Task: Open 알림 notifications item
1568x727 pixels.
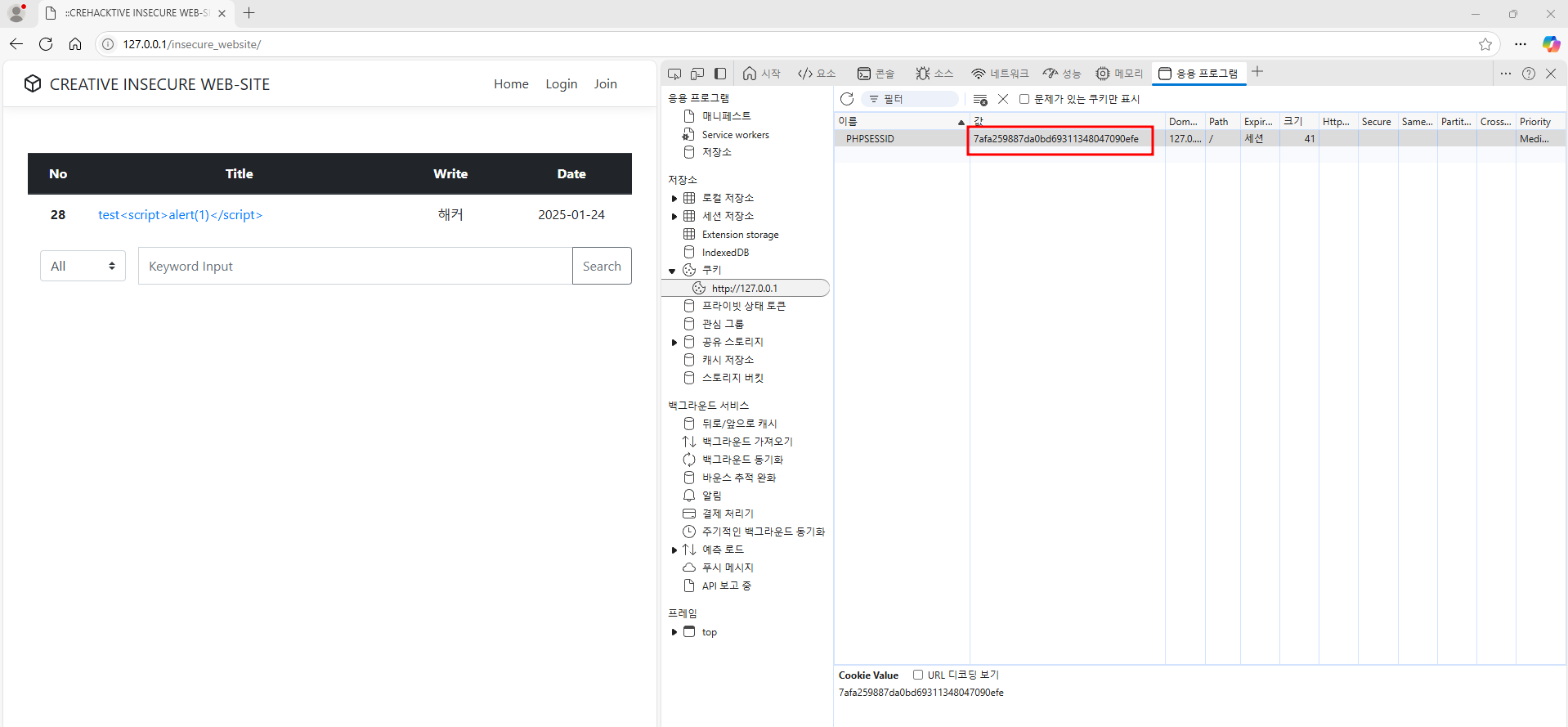Action: click(x=711, y=496)
